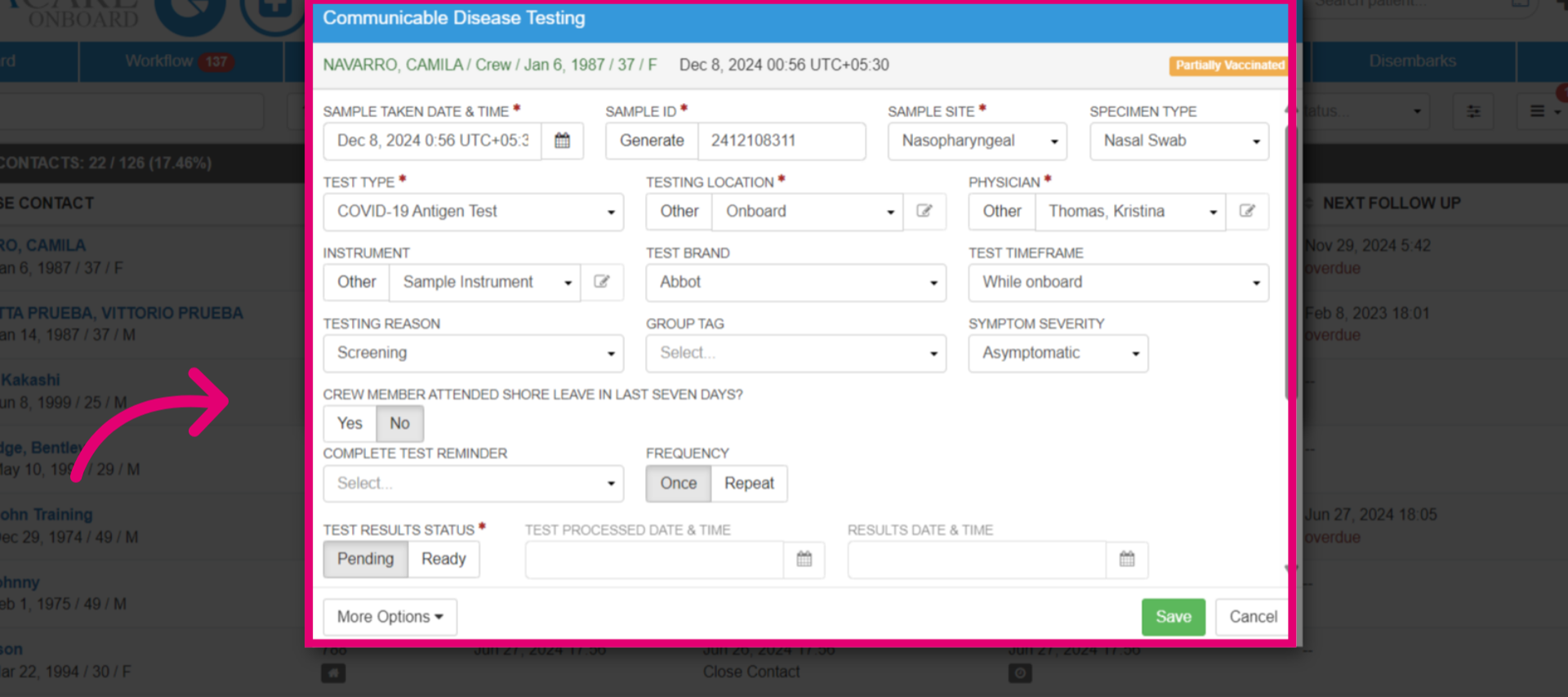Open Group Tag select dropdown
The image size is (1568, 697).
(x=796, y=353)
